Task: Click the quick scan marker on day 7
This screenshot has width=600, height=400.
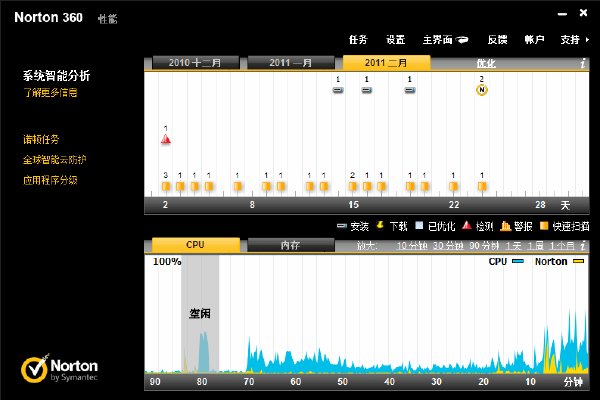Action: tap(237, 186)
